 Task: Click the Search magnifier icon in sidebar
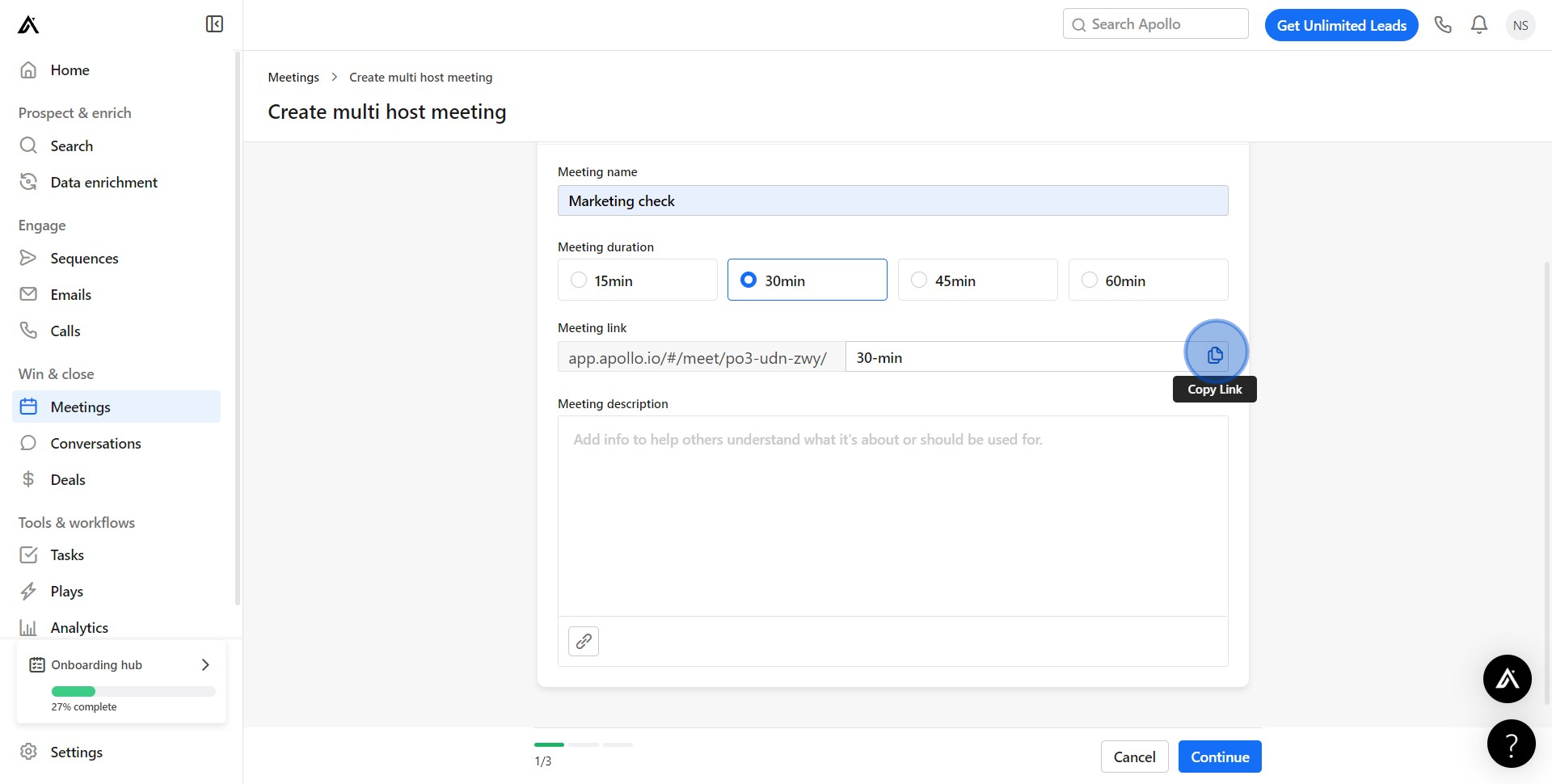(x=28, y=145)
